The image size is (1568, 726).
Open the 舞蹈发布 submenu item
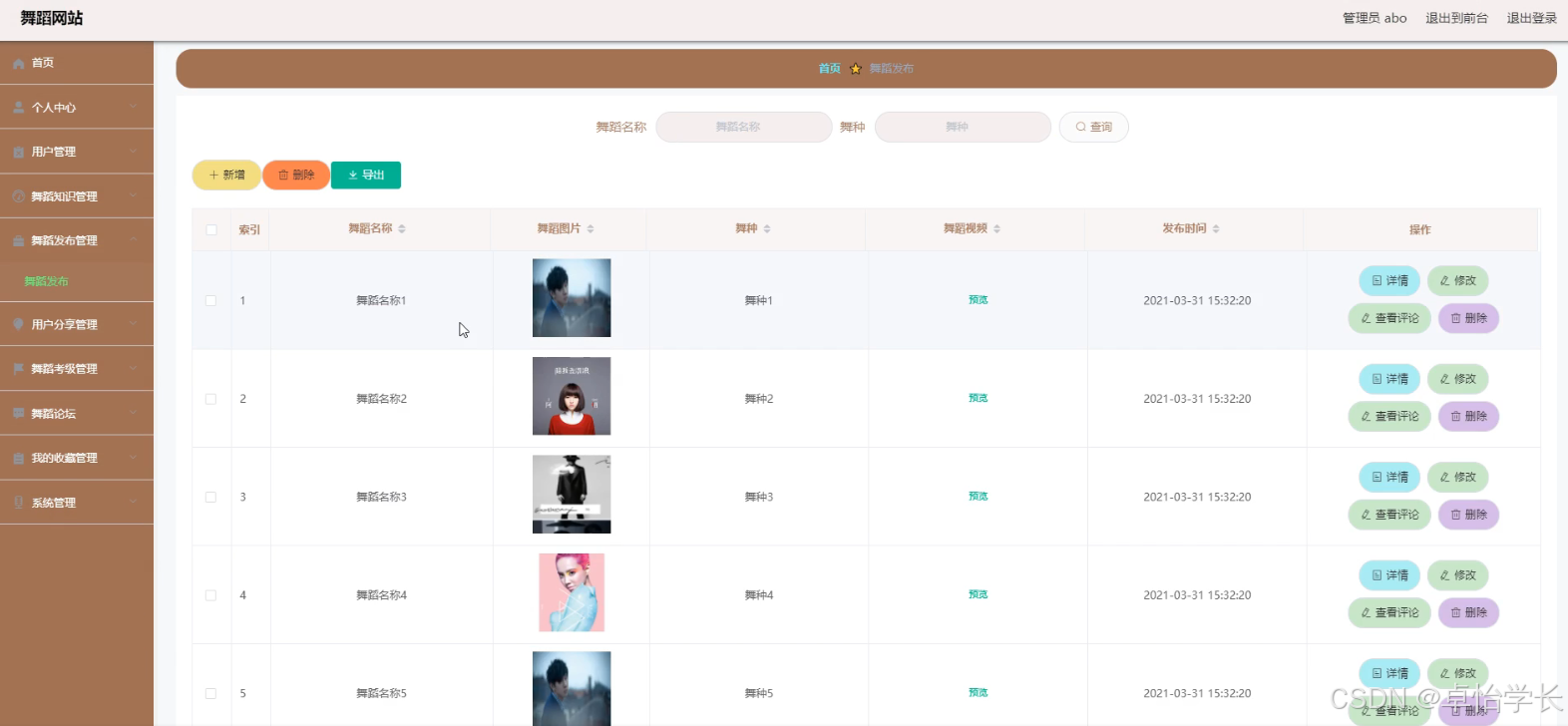click(46, 281)
